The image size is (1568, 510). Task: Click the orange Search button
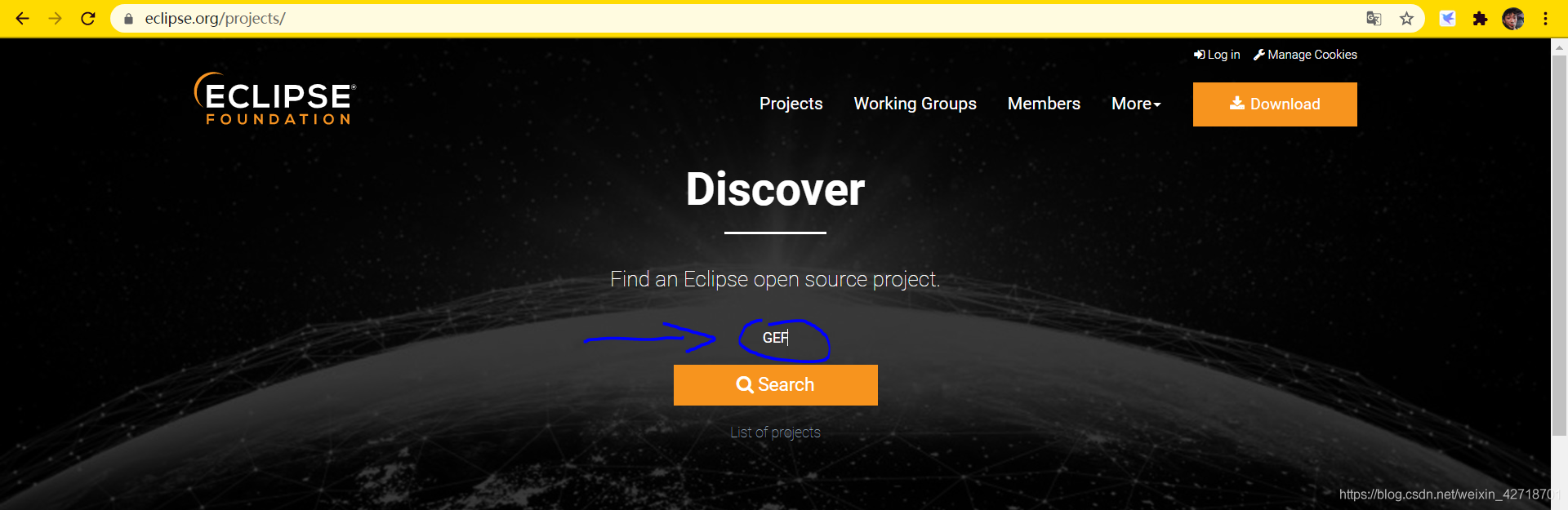pyautogui.click(x=776, y=385)
